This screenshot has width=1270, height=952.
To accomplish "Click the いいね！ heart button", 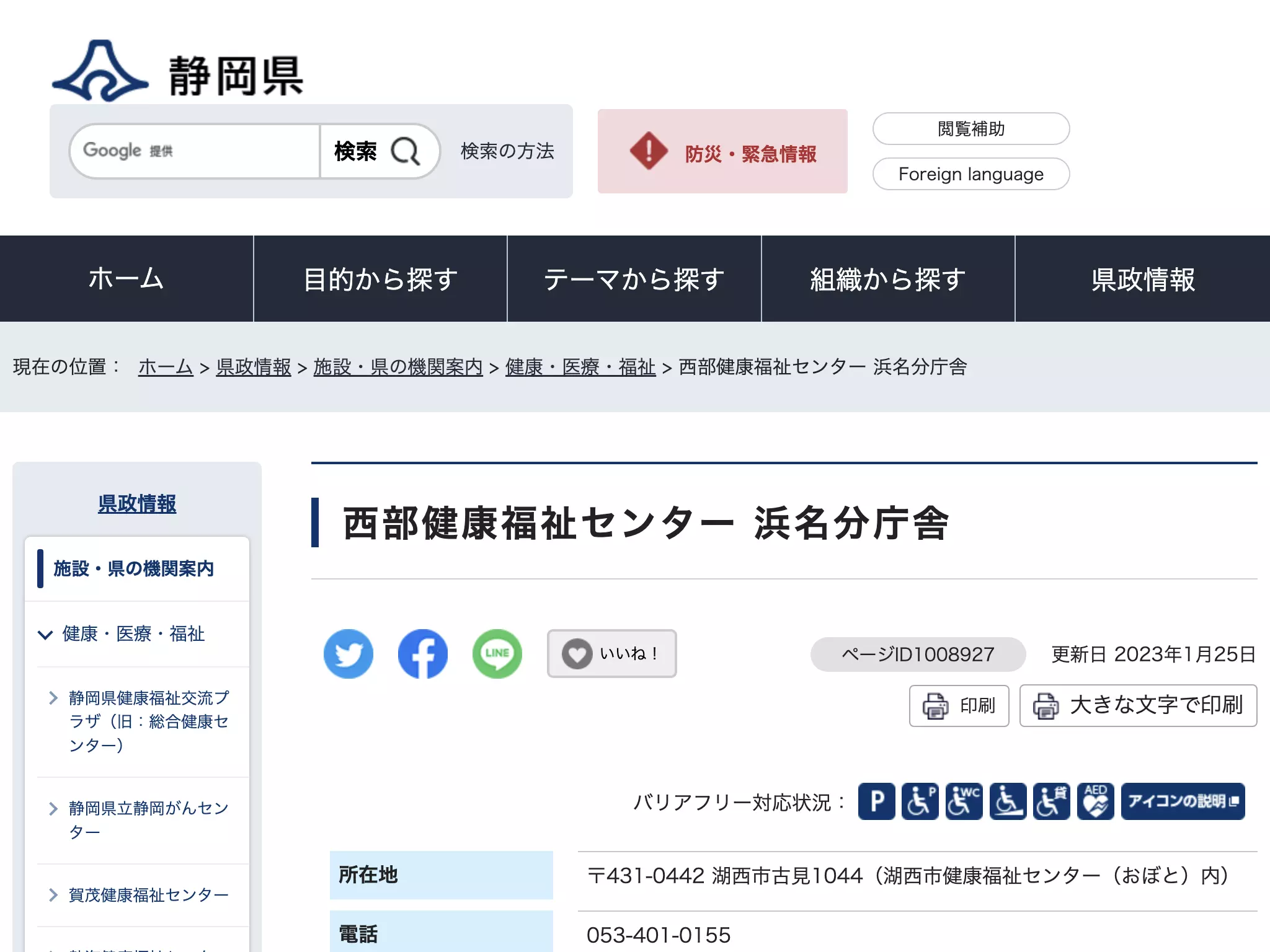I will [x=611, y=654].
